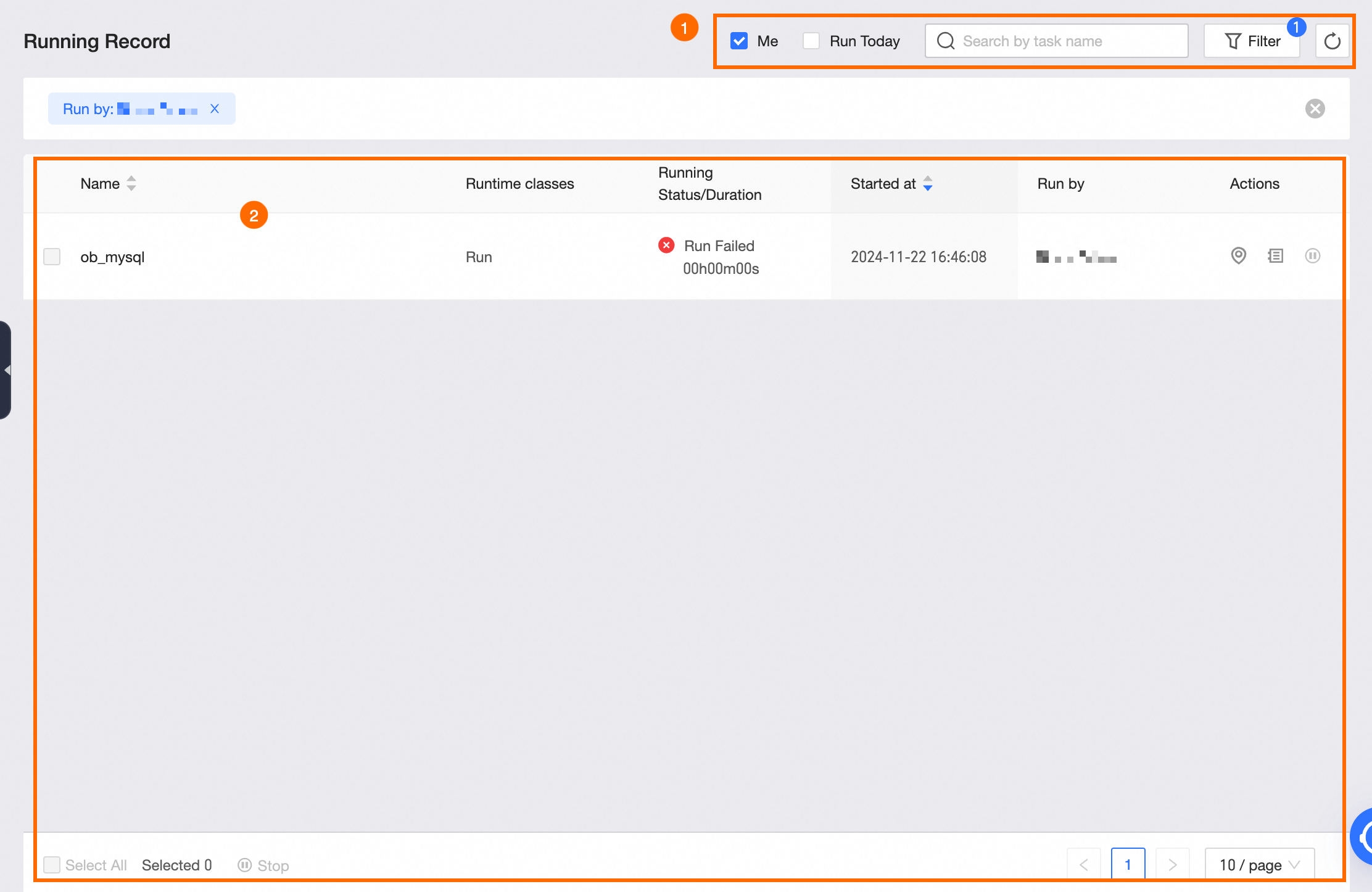
Task: Sort the table by Started at
Action: tap(928, 183)
